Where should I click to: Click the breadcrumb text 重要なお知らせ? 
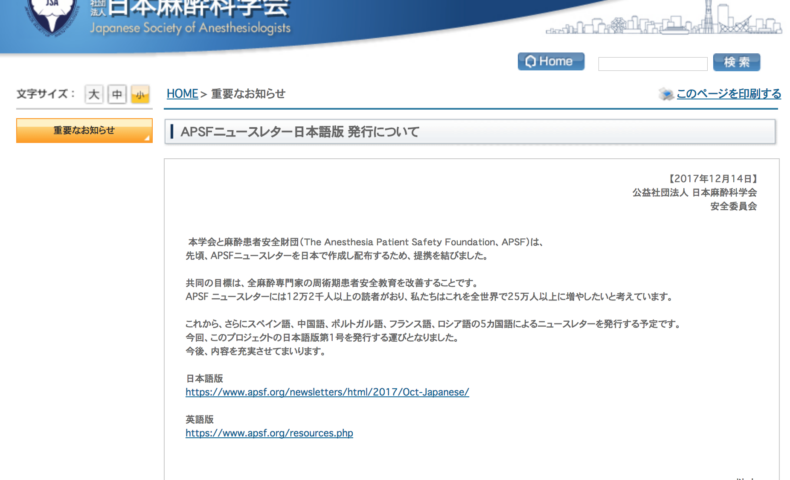pos(248,94)
